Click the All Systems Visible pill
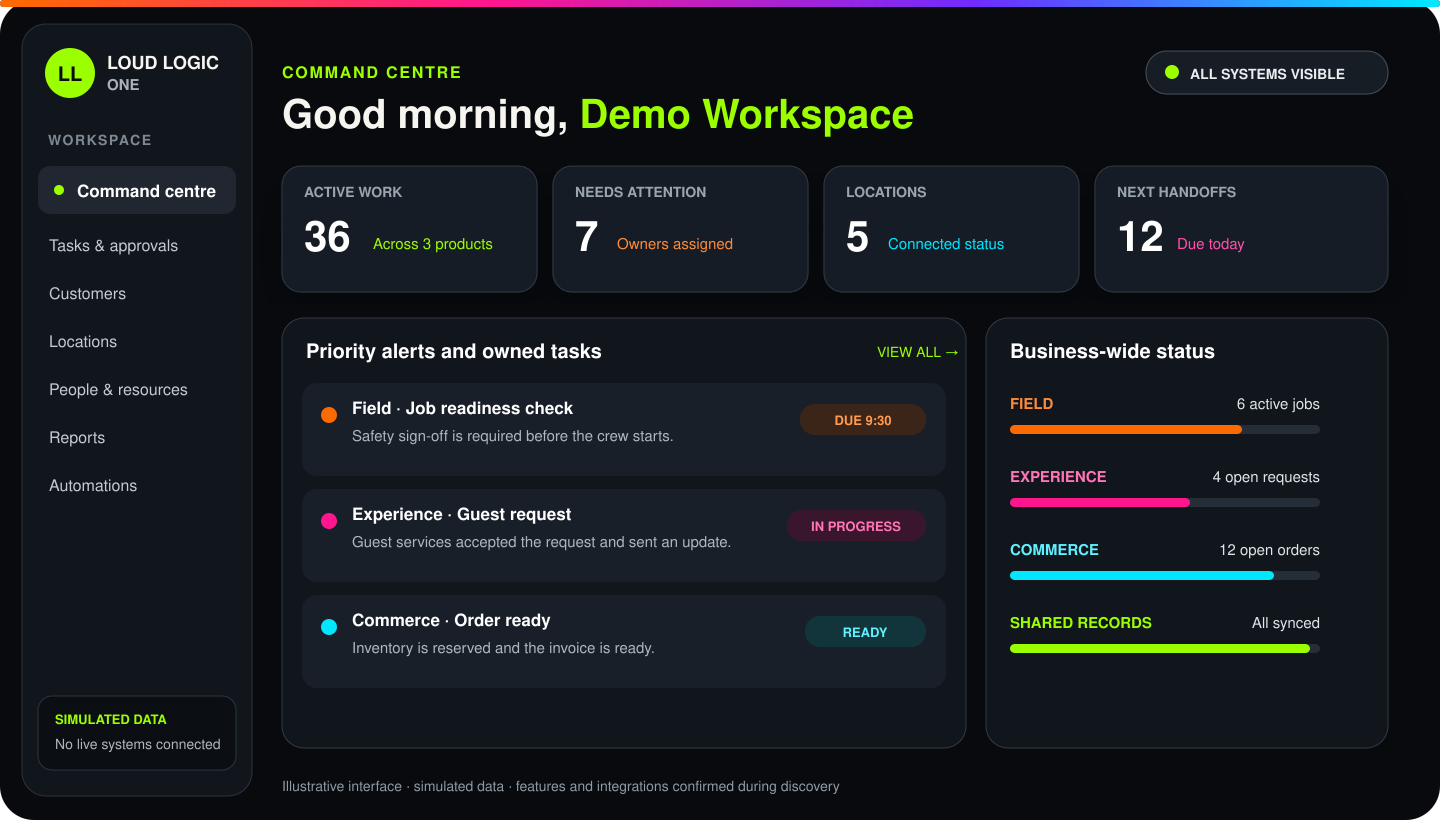The height and width of the screenshot is (820, 1440). pos(1267,73)
